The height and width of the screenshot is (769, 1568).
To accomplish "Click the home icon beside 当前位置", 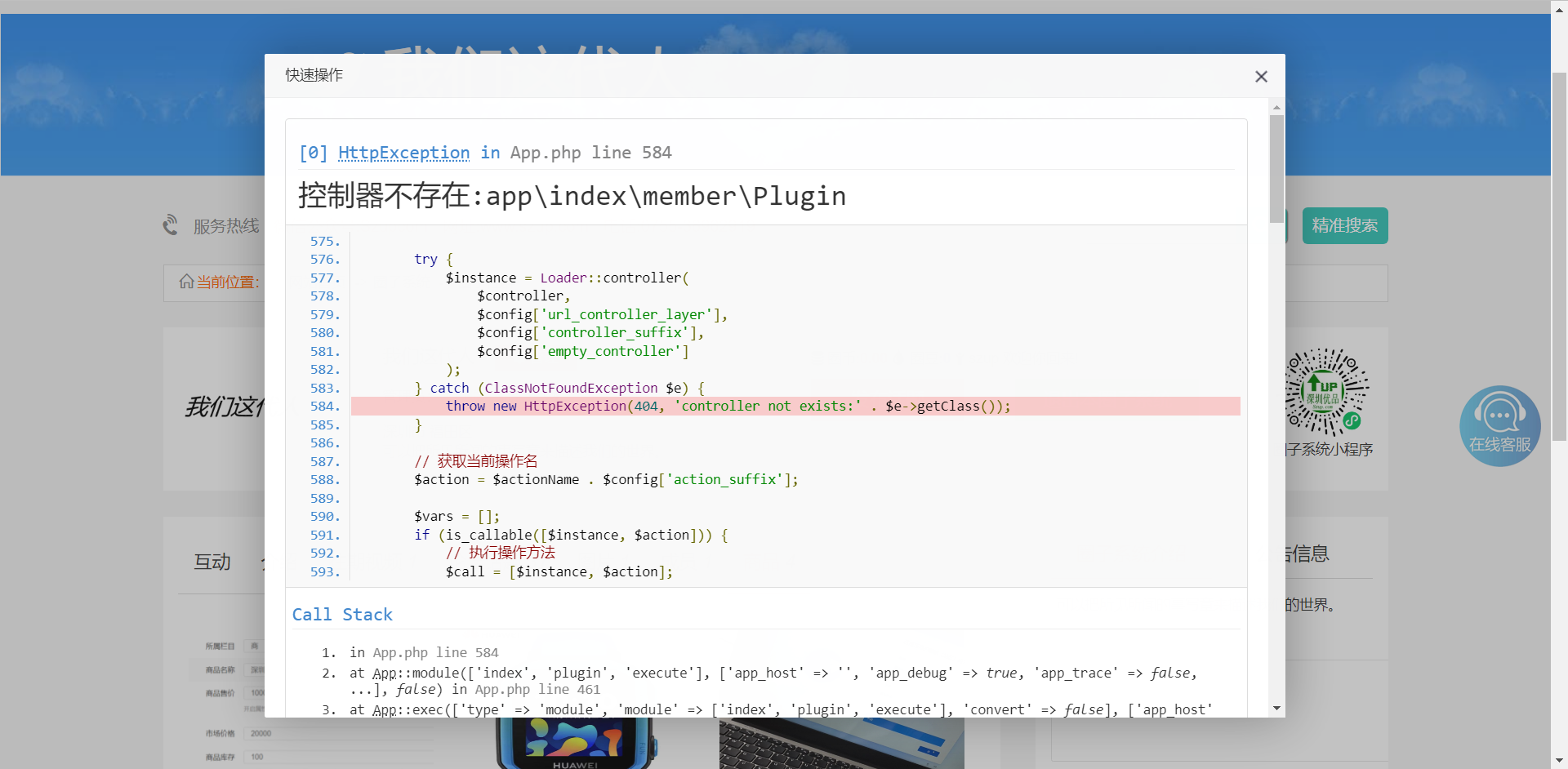I will point(186,282).
